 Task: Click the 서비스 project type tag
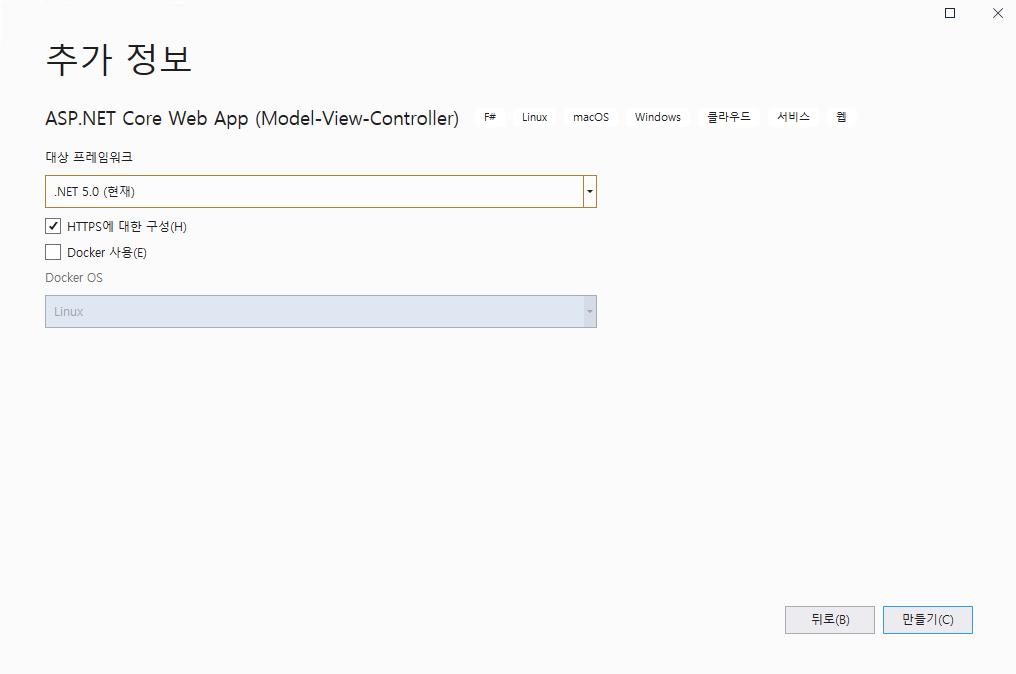[794, 117]
